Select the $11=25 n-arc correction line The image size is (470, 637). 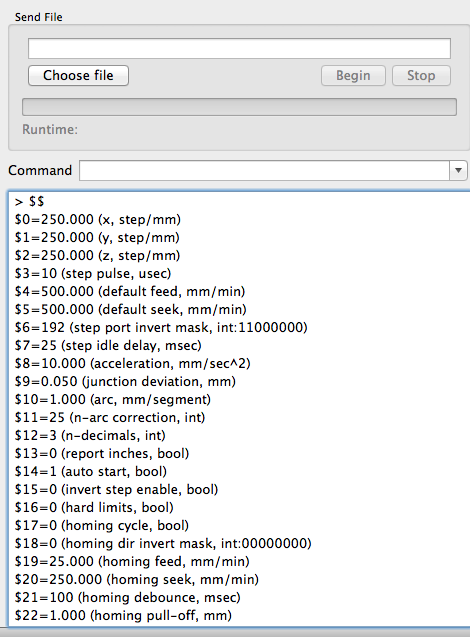click(x=110, y=417)
